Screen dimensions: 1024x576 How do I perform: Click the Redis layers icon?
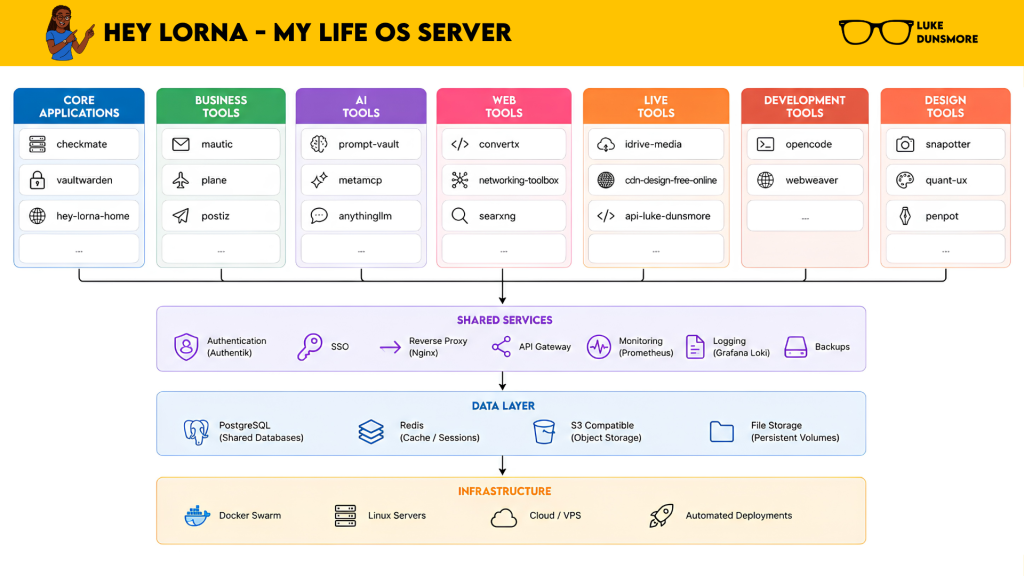(371, 432)
